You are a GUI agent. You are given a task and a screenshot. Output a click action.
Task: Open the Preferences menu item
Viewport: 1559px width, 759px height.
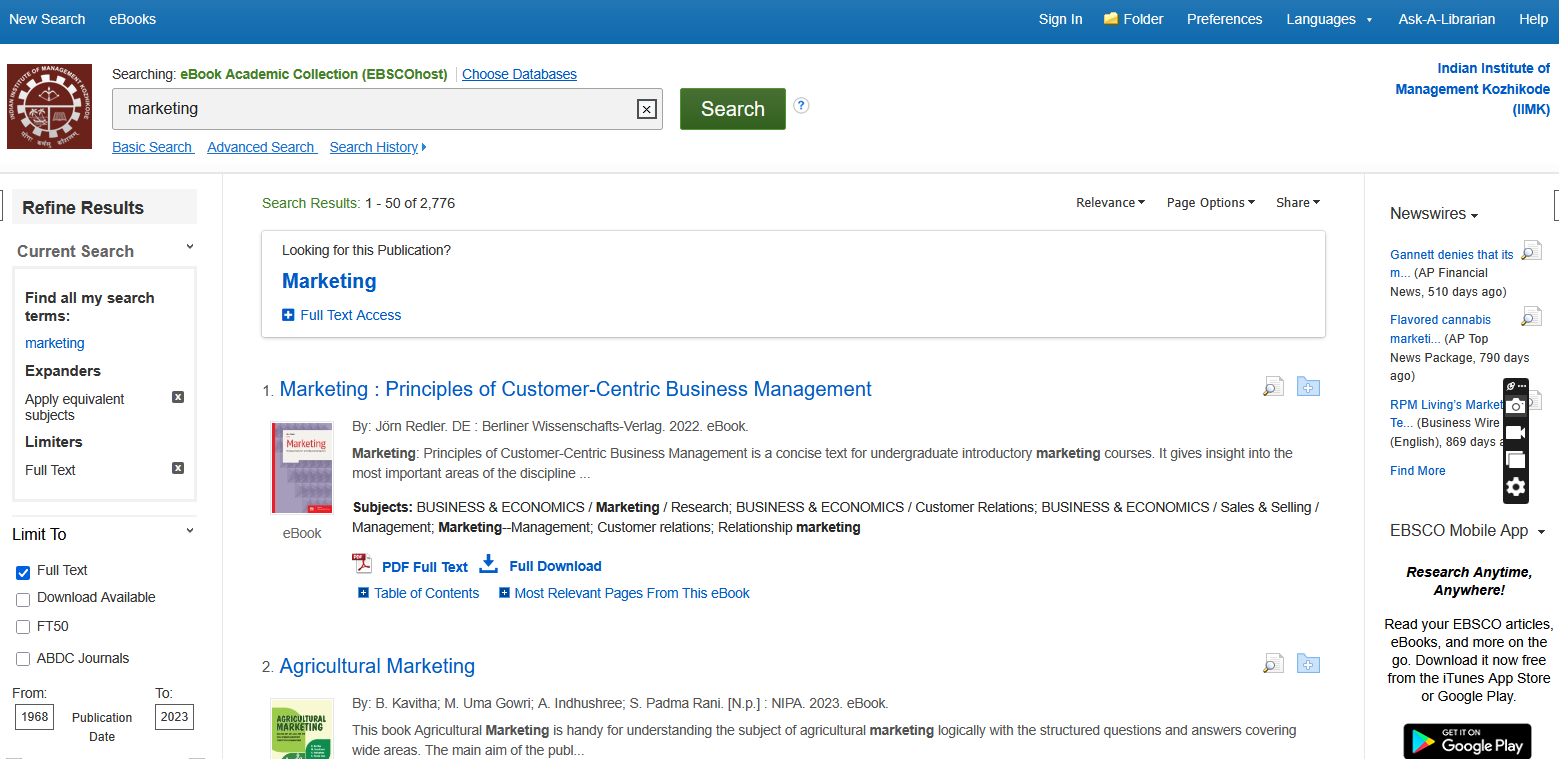point(1224,19)
